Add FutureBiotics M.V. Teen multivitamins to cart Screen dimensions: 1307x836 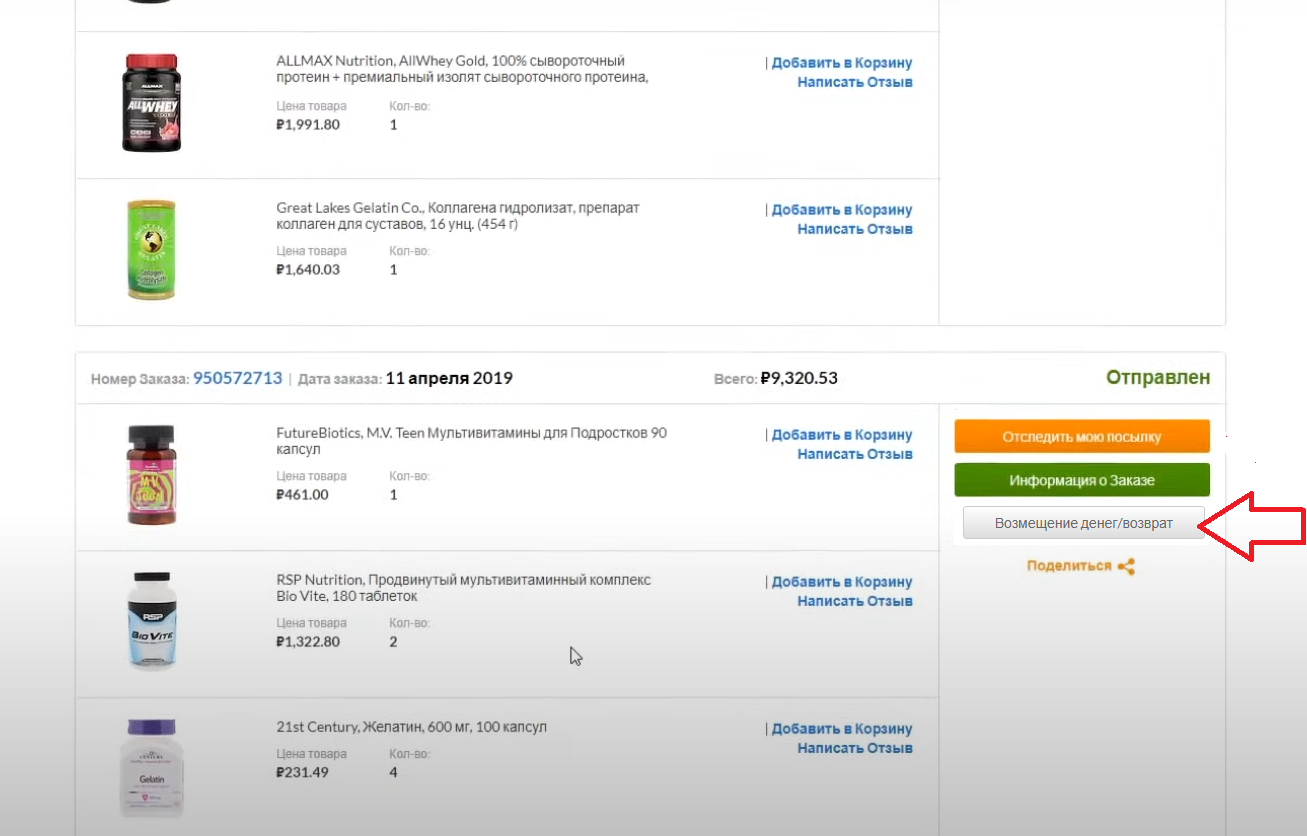tap(842, 435)
